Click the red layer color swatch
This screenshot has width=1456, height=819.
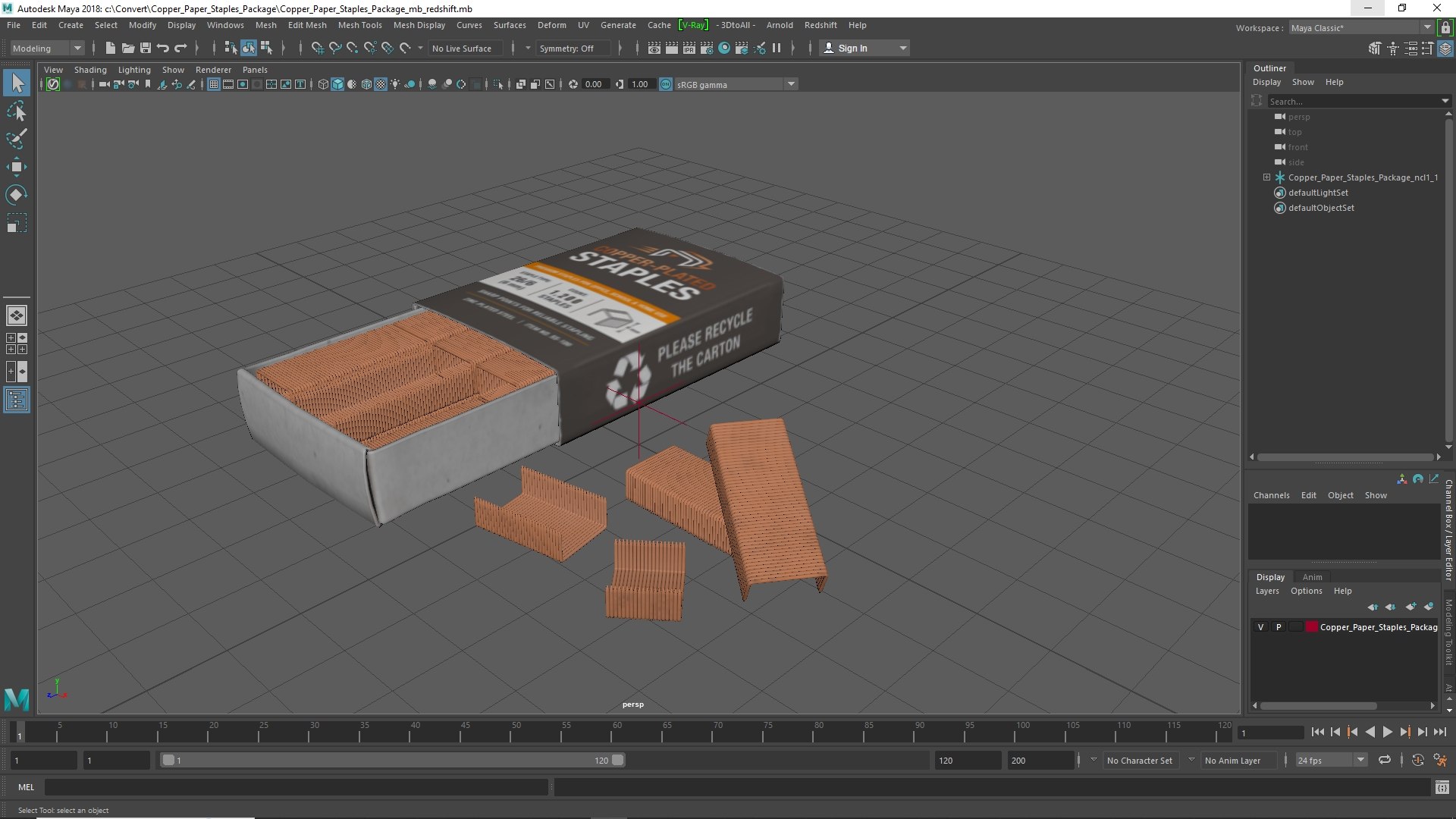coord(1311,627)
